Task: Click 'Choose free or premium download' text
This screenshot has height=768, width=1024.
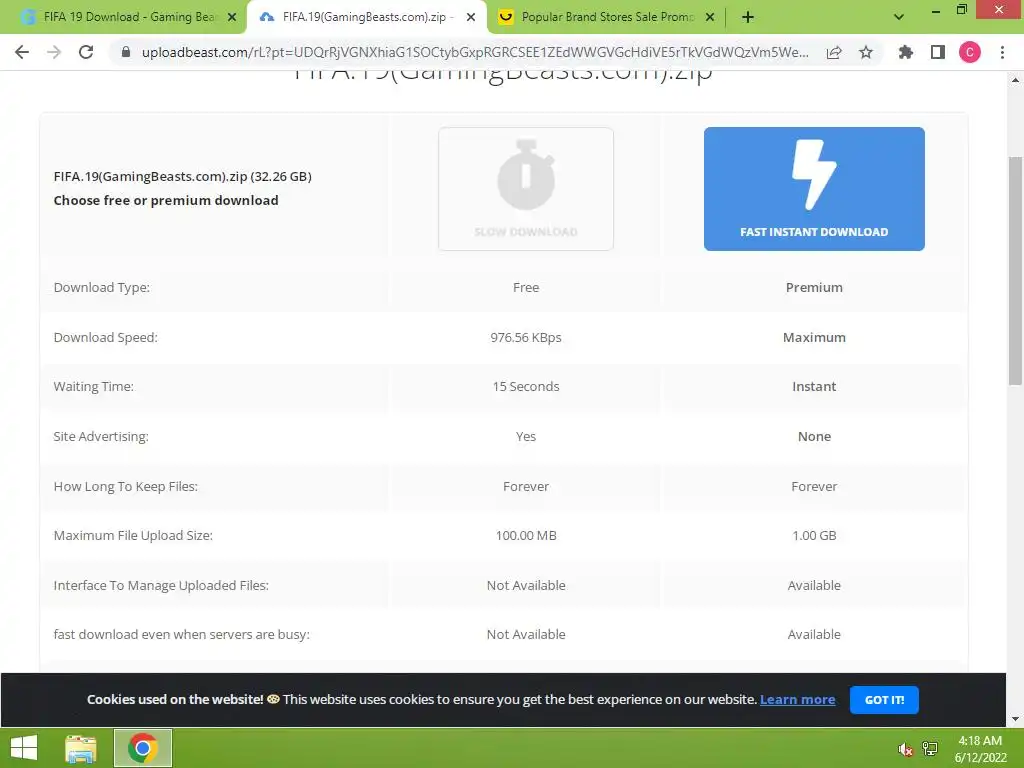Action: coord(166,200)
